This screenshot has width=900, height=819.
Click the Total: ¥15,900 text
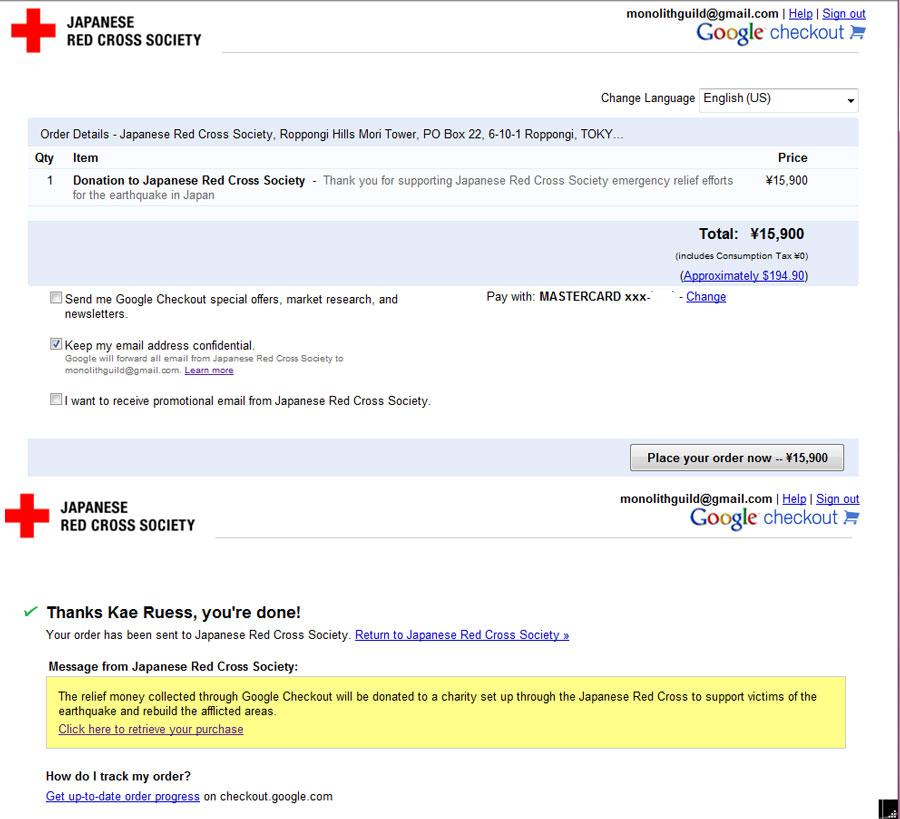(751, 234)
